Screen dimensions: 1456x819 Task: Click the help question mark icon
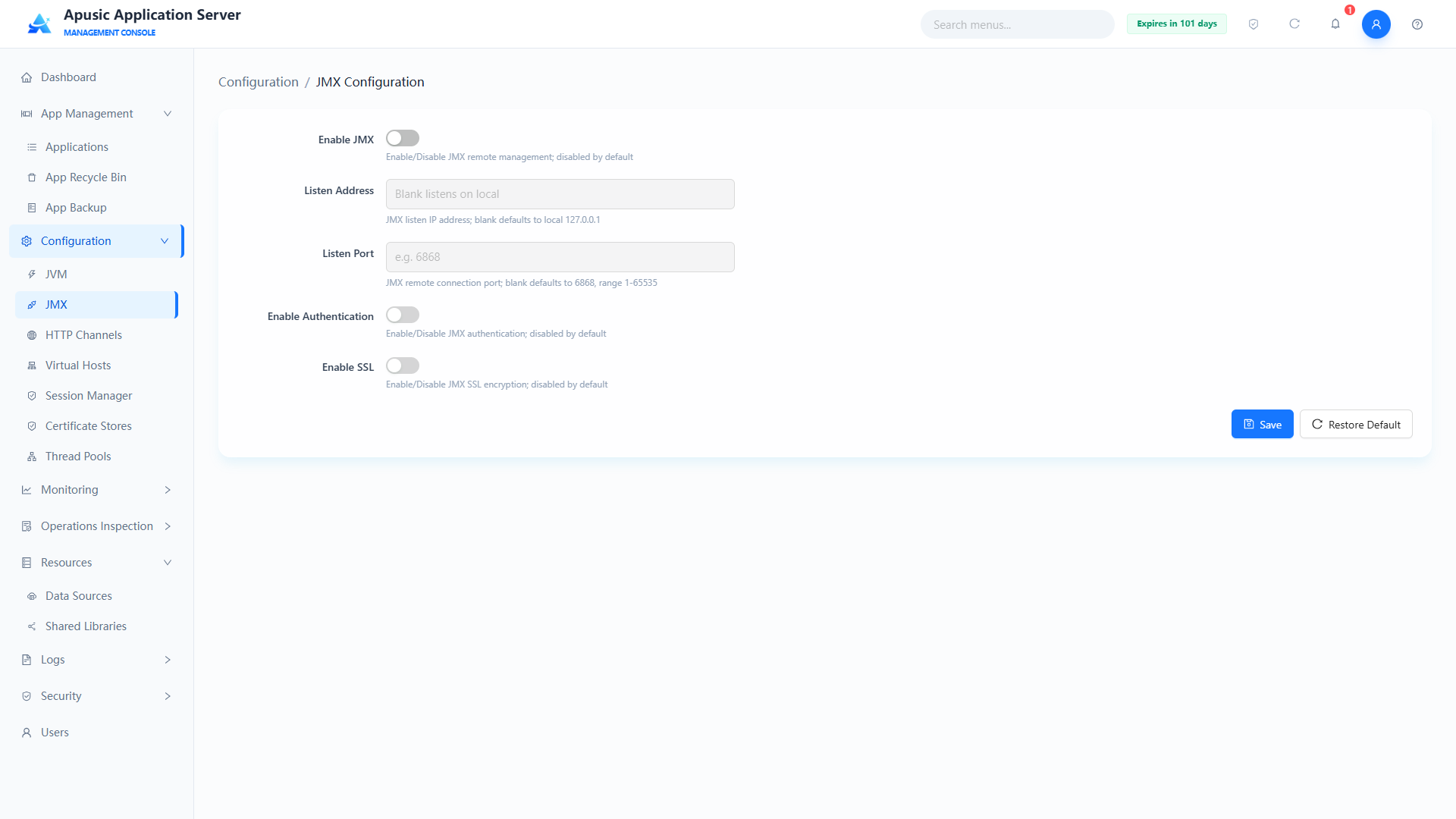[x=1417, y=24]
